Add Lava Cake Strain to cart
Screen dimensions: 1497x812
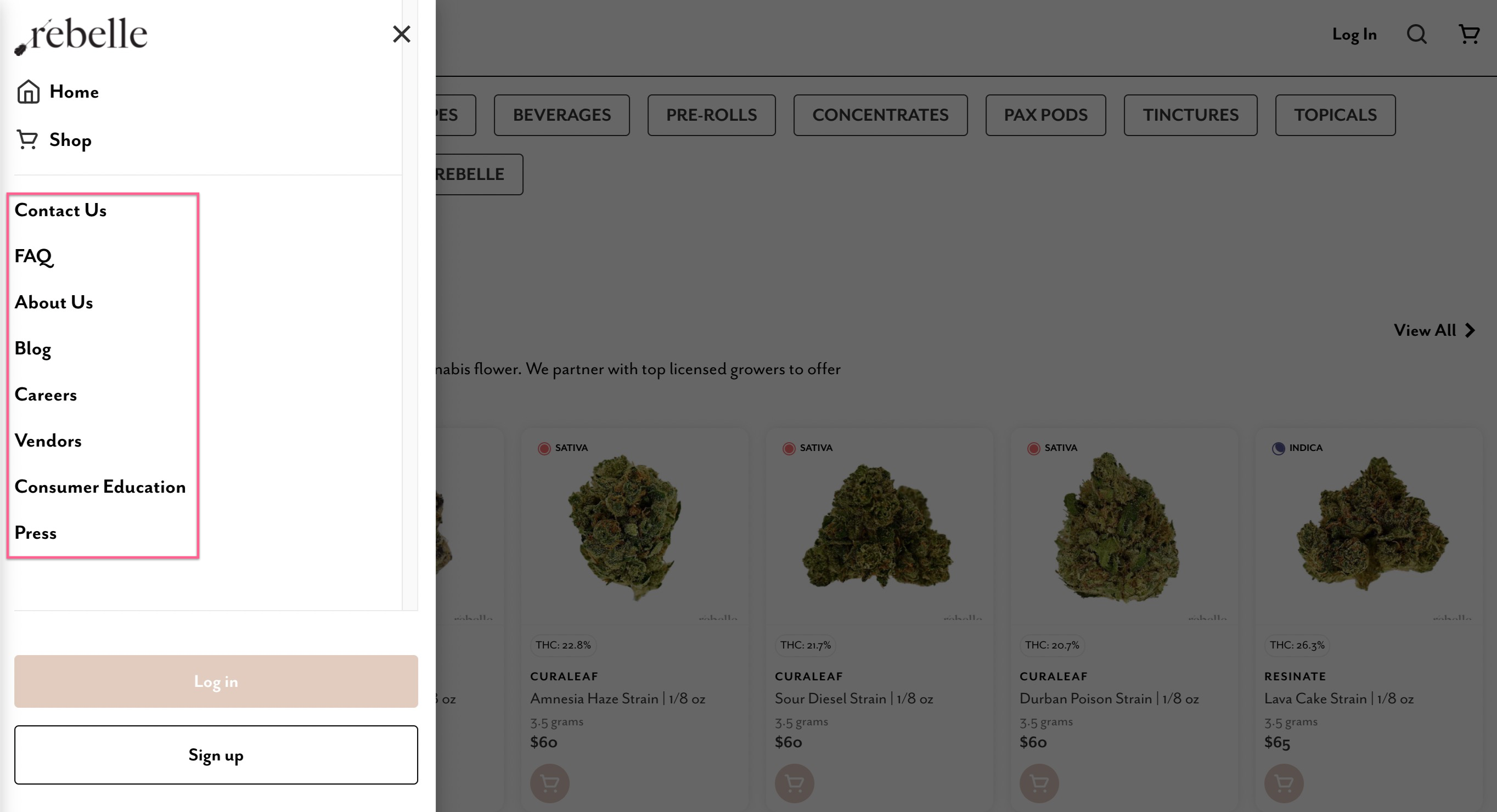[x=1283, y=783]
